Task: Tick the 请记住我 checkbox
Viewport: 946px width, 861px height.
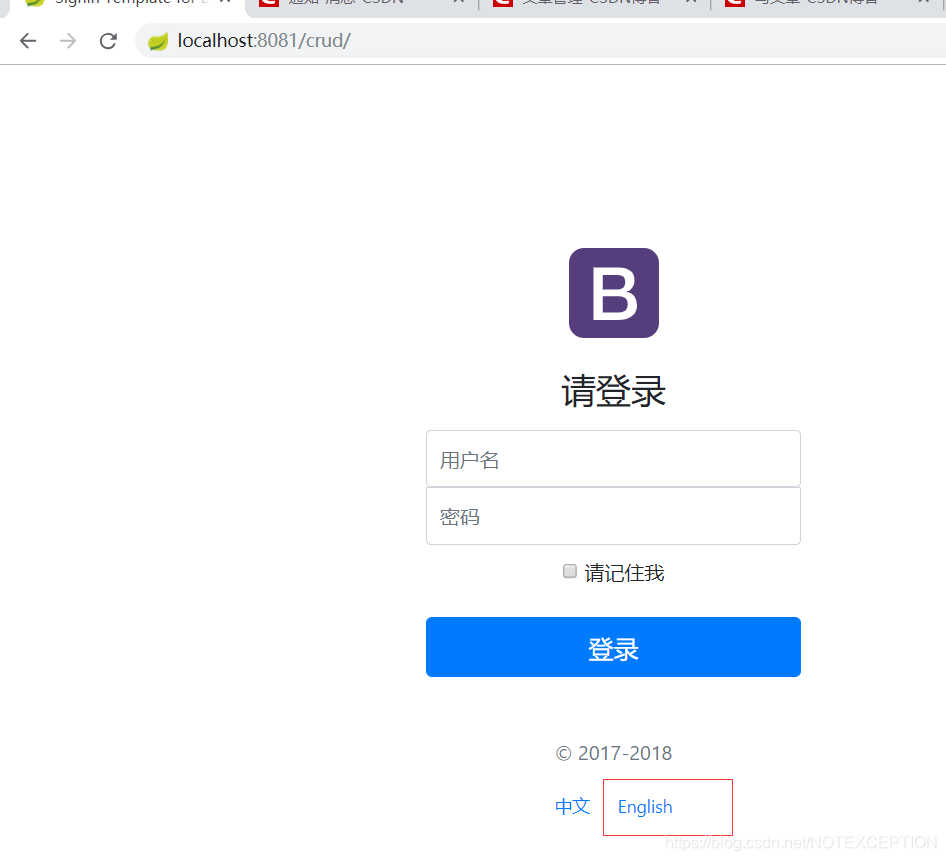Action: [570, 571]
